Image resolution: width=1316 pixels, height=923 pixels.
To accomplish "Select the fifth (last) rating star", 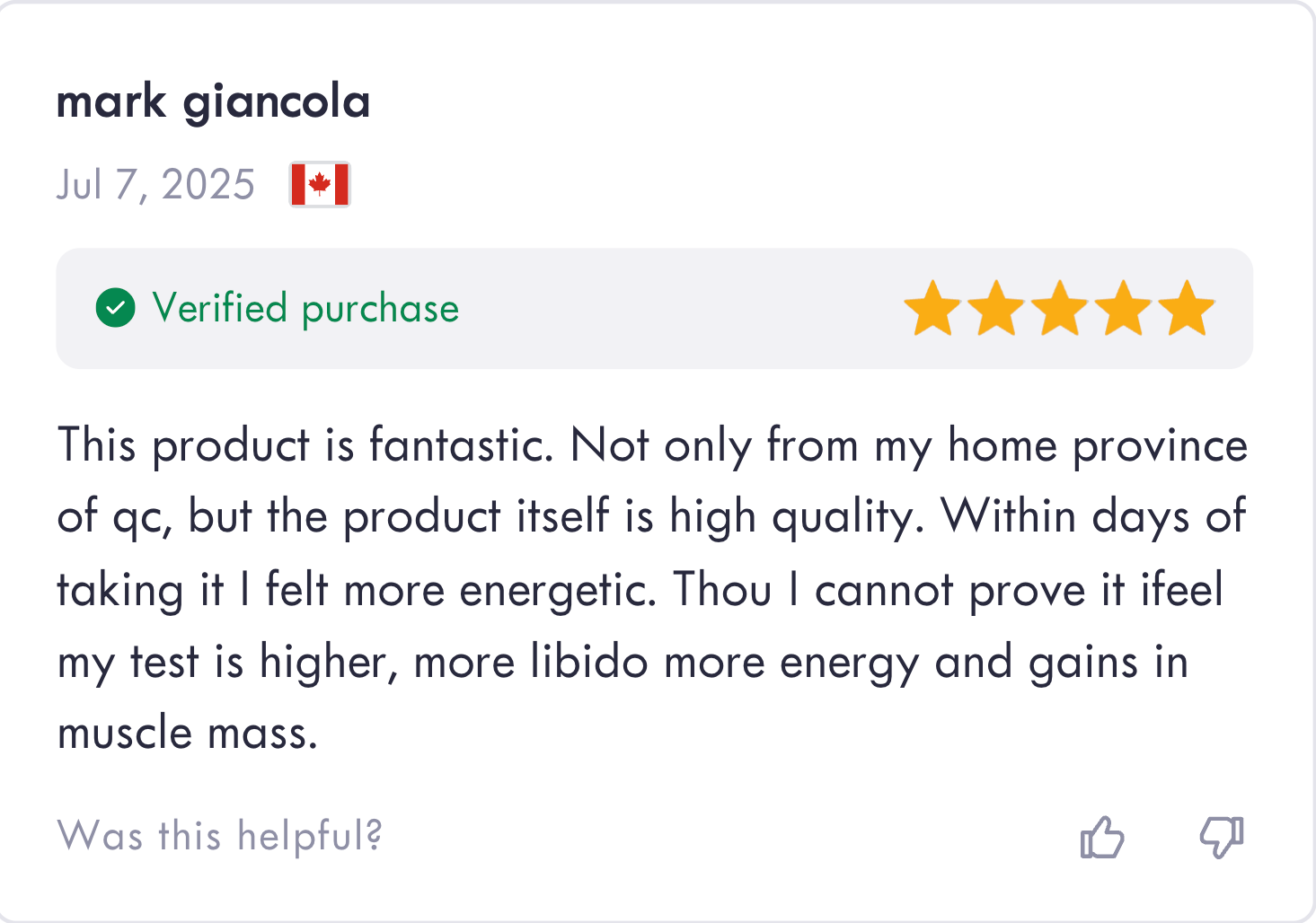I will [1187, 309].
